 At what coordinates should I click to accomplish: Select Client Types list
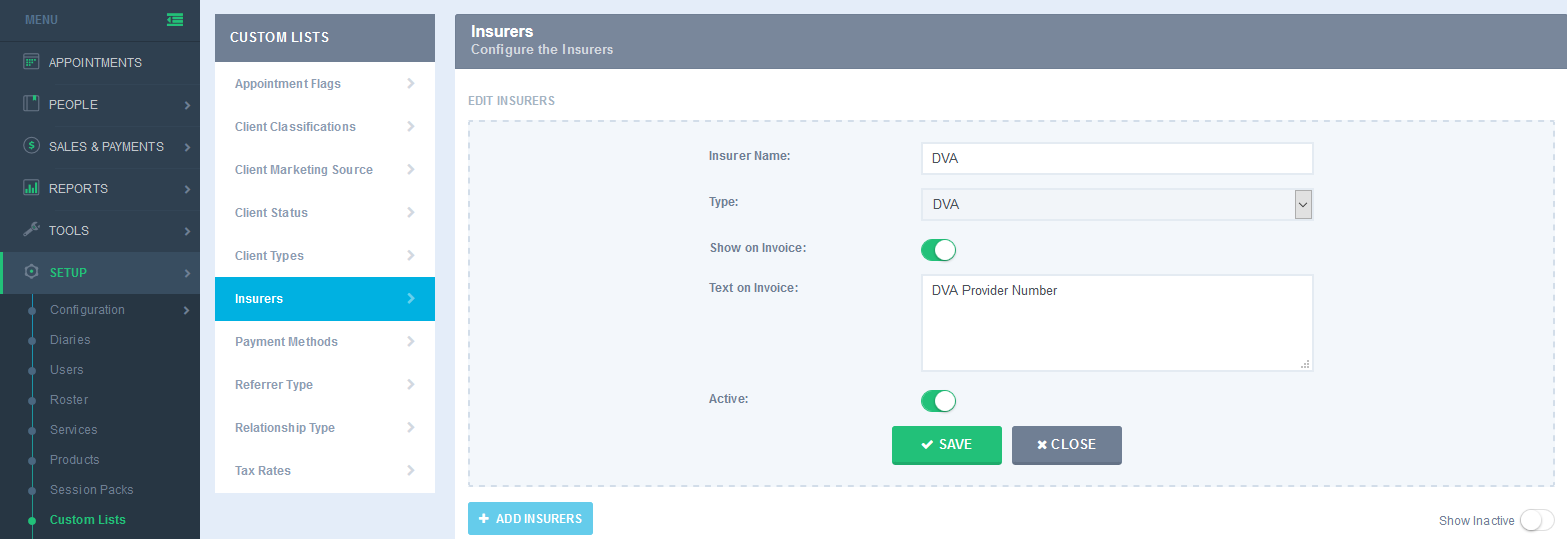coord(325,256)
